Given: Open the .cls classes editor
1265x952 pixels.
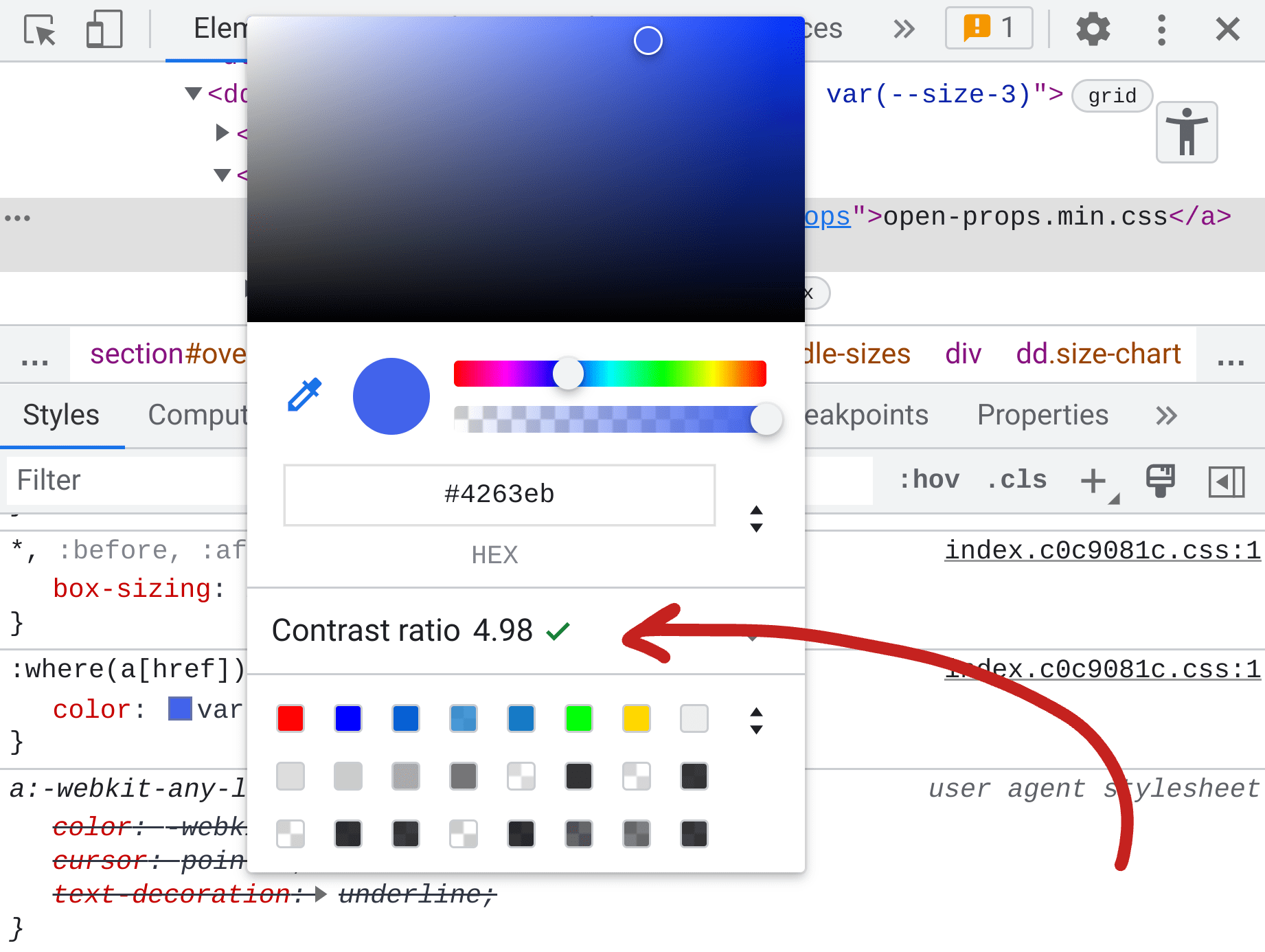Looking at the screenshot, I should tap(1016, 479).
